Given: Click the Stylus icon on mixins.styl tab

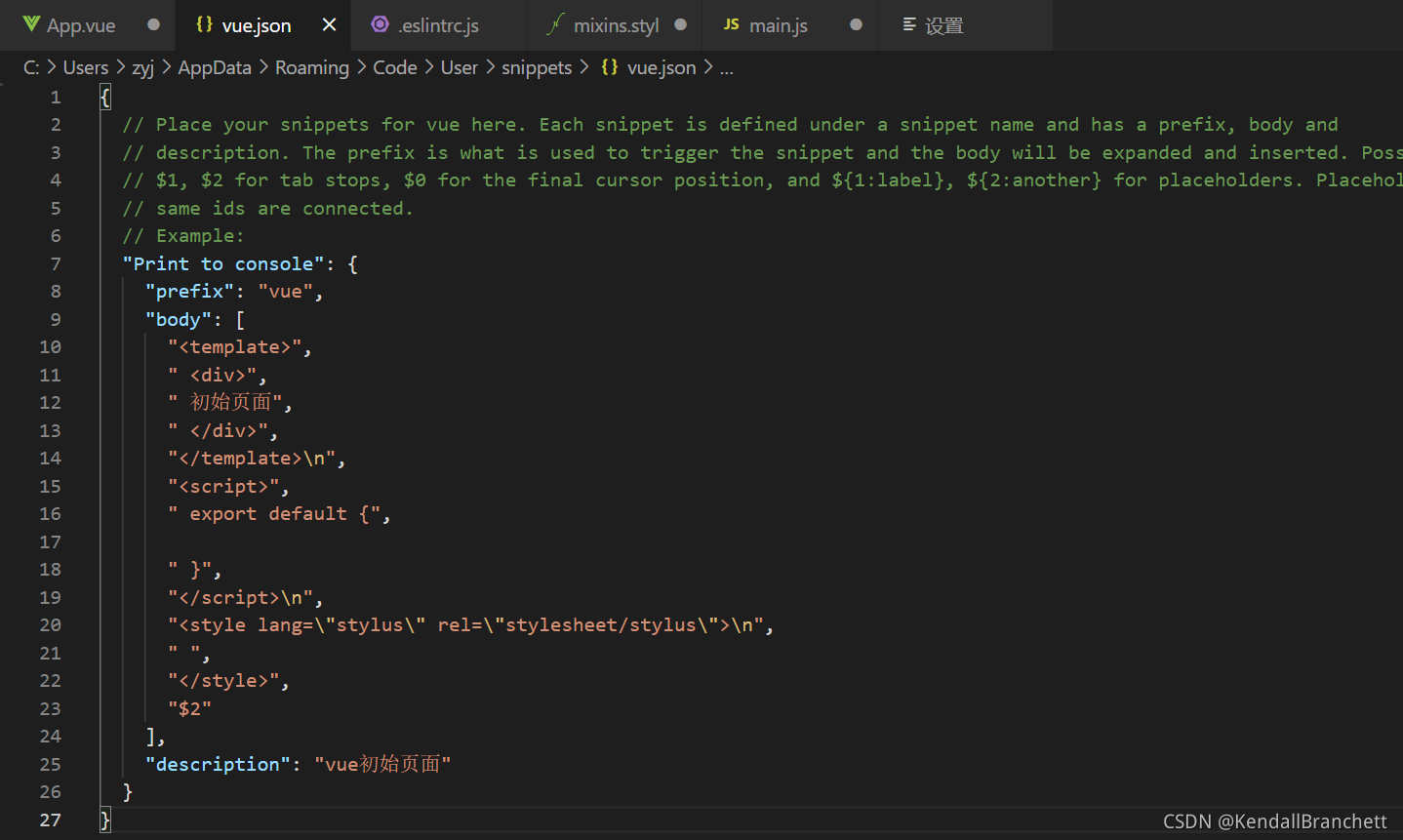Looking at the screenshot, I should pyautogui.click(x=555, y=24).
